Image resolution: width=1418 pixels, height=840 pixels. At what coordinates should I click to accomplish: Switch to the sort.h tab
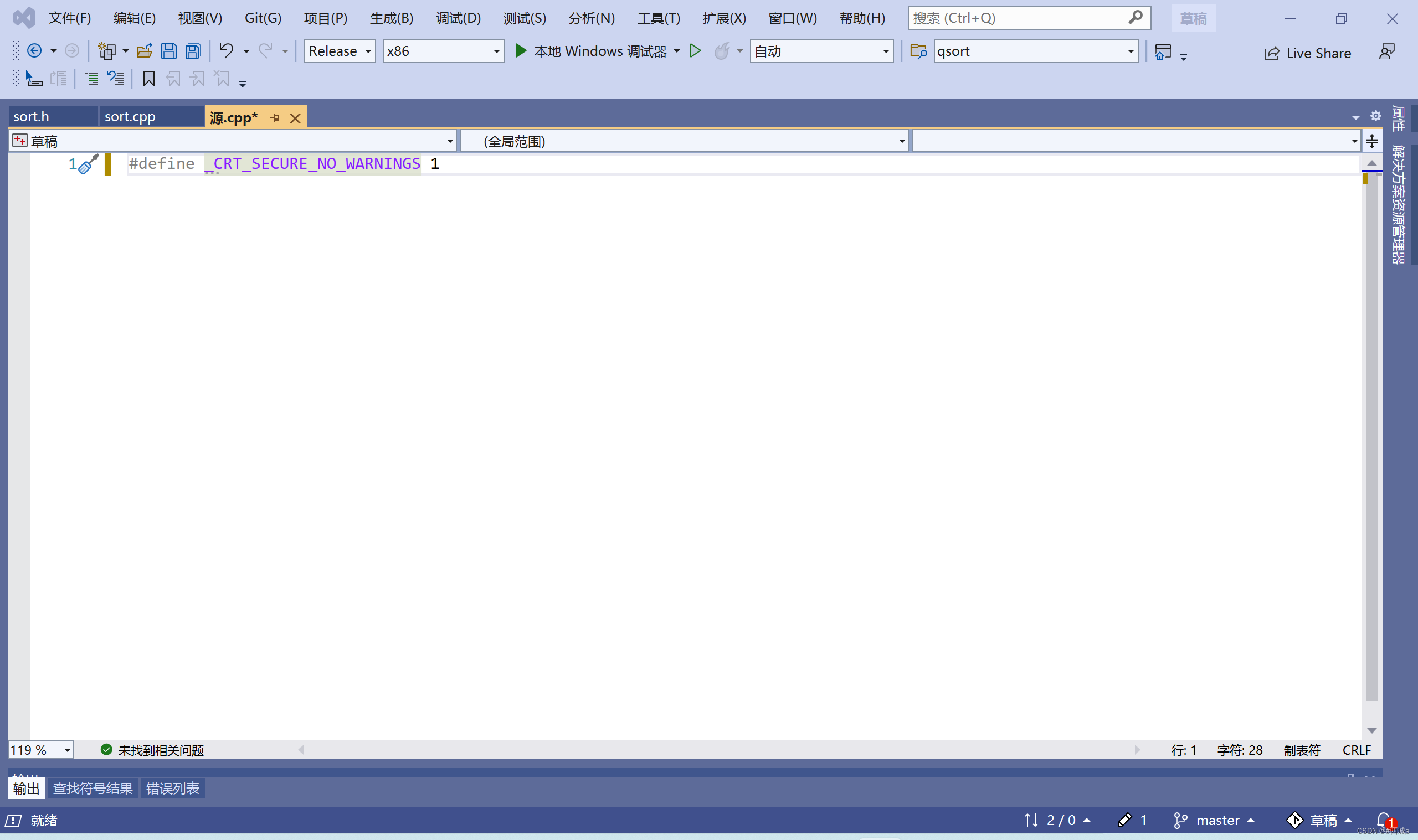point(53,117)
